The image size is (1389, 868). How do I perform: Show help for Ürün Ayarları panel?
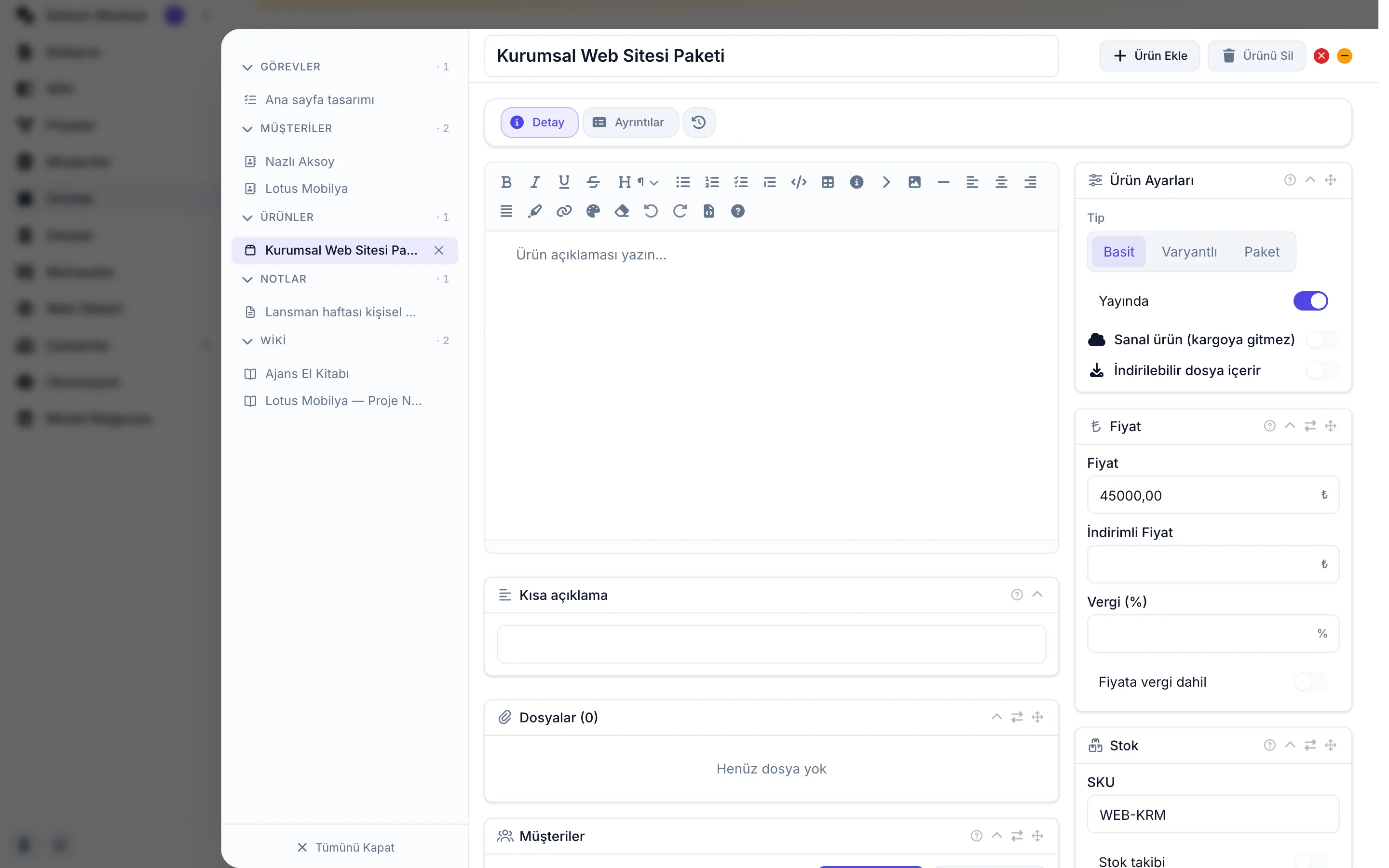[1289, 180]
